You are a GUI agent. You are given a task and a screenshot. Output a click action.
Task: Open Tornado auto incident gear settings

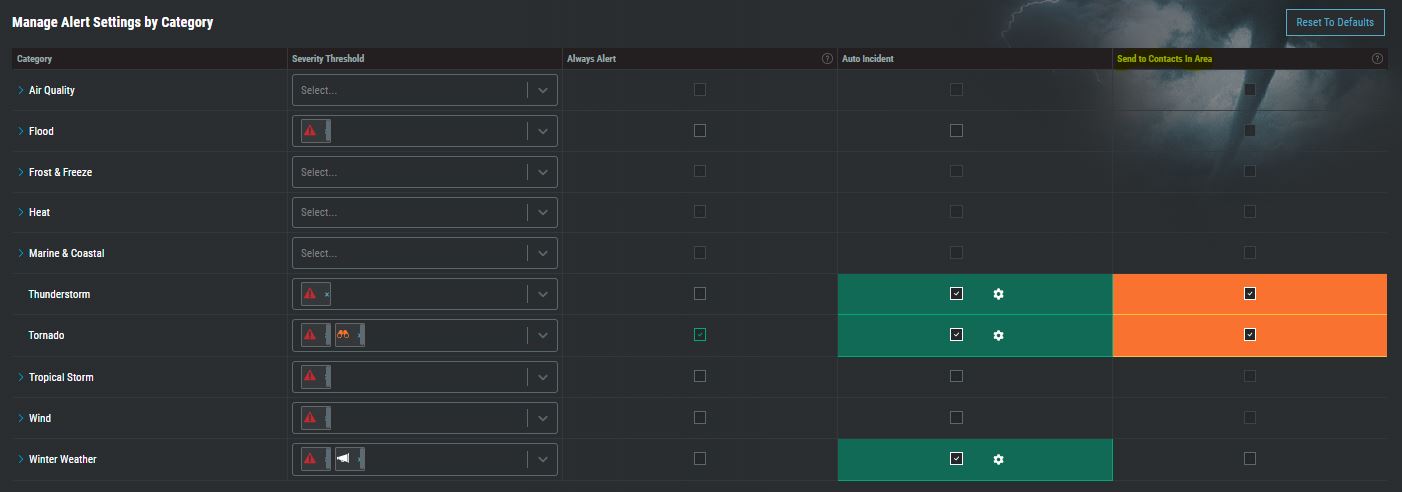click(x=998, y=335)
